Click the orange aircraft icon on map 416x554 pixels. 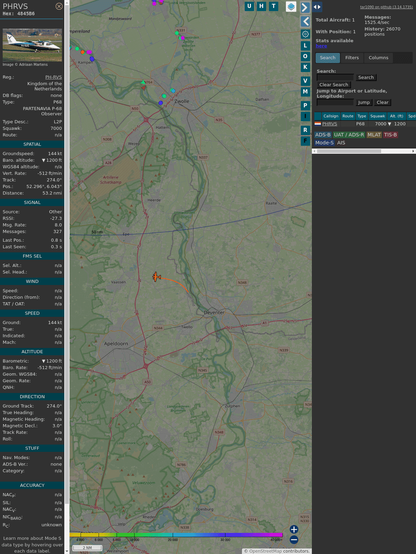pyautogui.click(x=156, y=277)
